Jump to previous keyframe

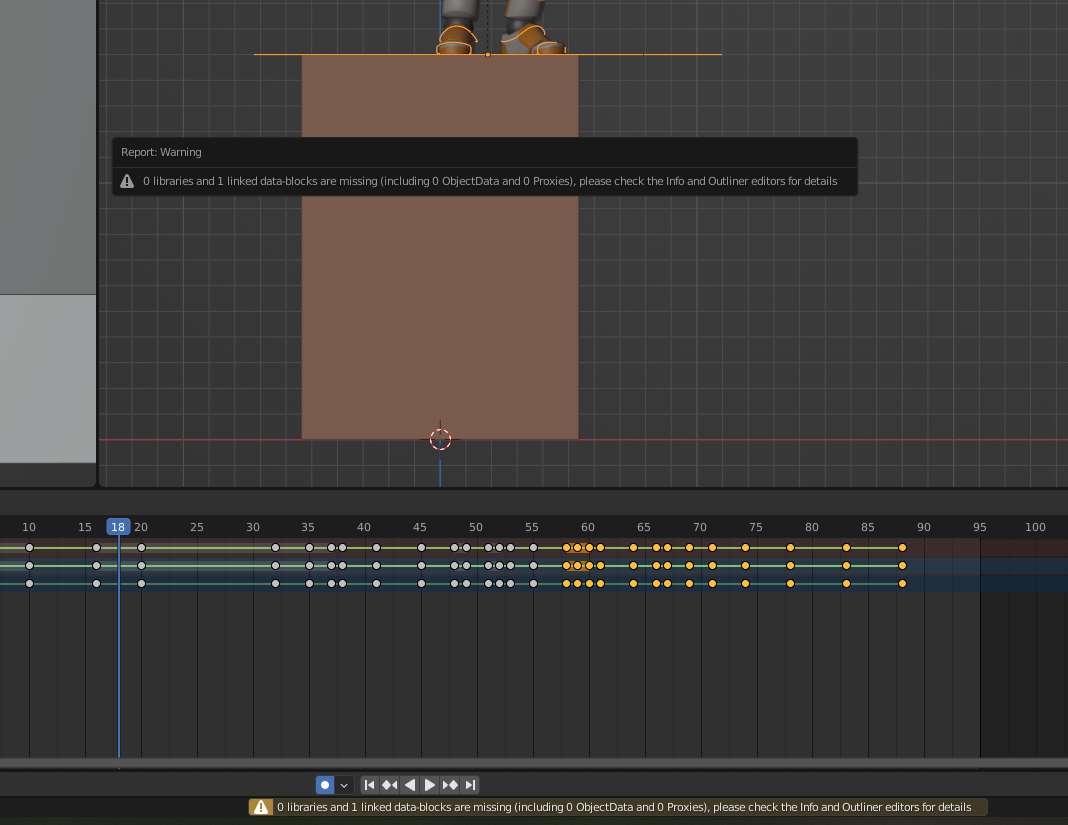coord(389,784)
